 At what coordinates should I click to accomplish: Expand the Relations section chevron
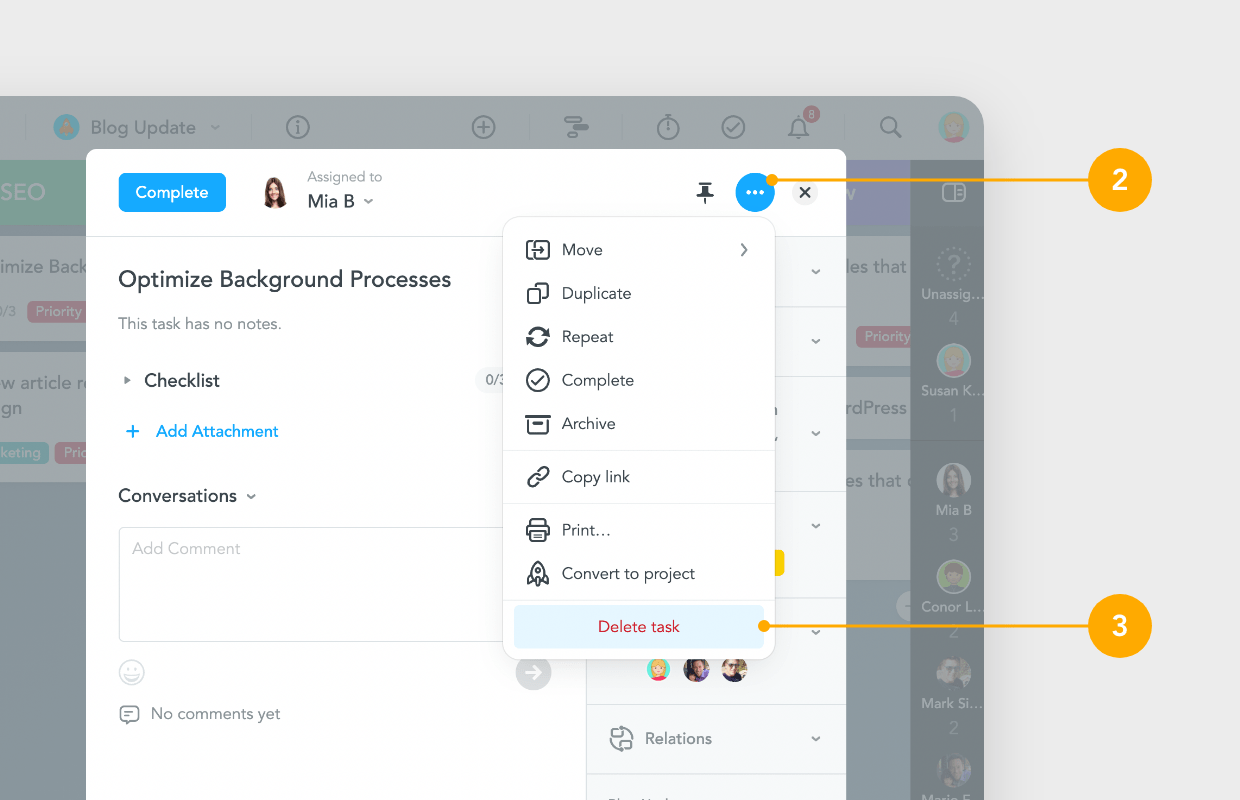coord(816,739)
